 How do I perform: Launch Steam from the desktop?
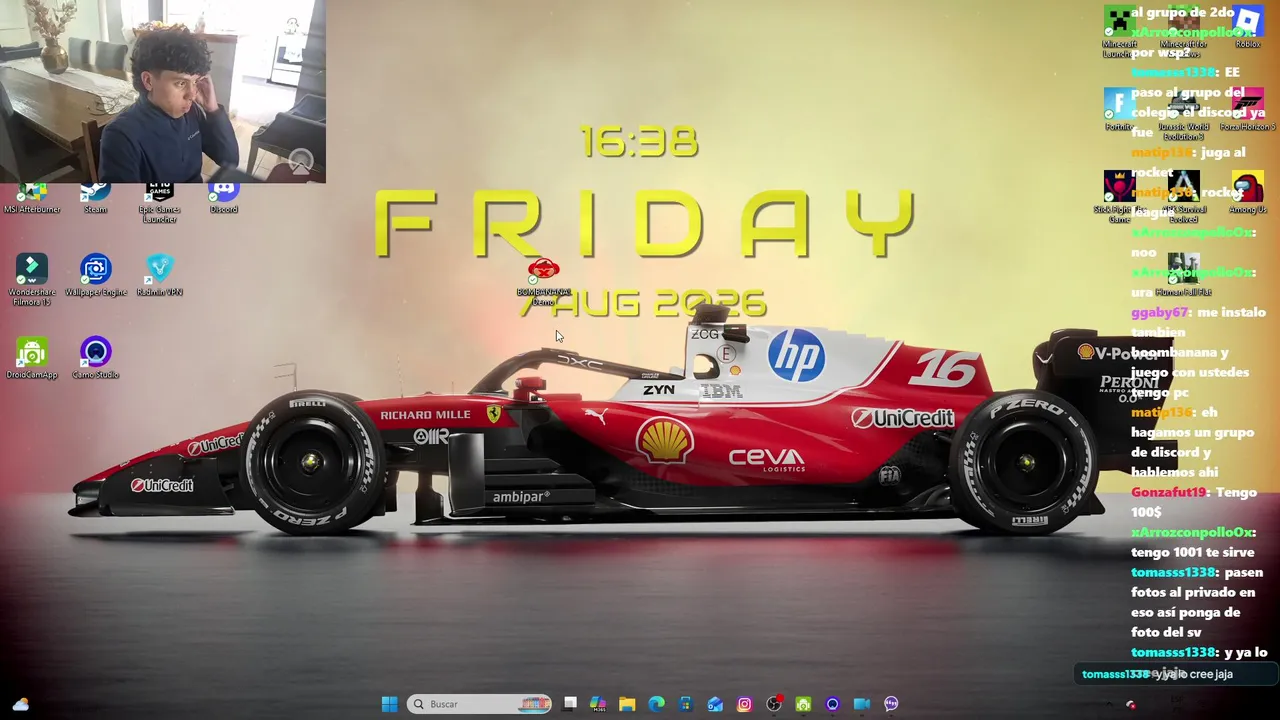pyautogui.click(x=96, y=197)
